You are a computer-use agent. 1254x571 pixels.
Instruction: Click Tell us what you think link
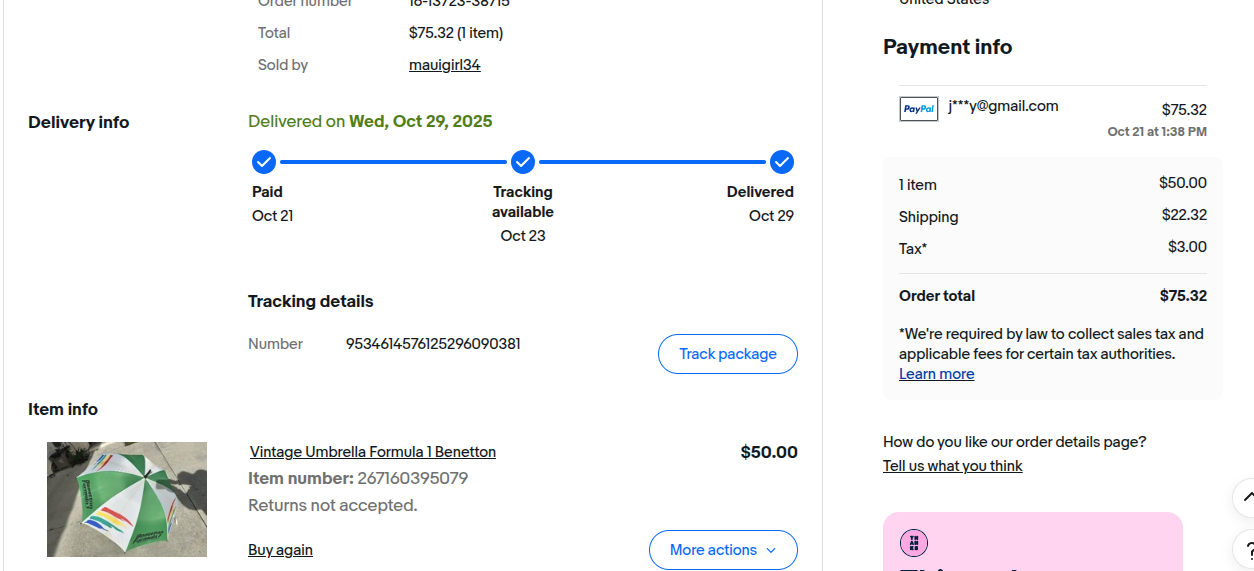click(952, 466)
